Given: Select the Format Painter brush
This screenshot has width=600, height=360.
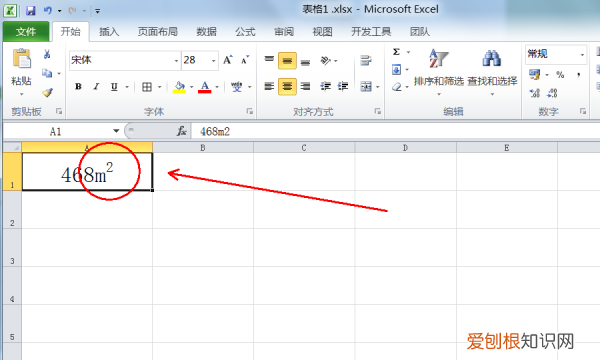Looking at the screenshot, I should (x=47, y=92).
